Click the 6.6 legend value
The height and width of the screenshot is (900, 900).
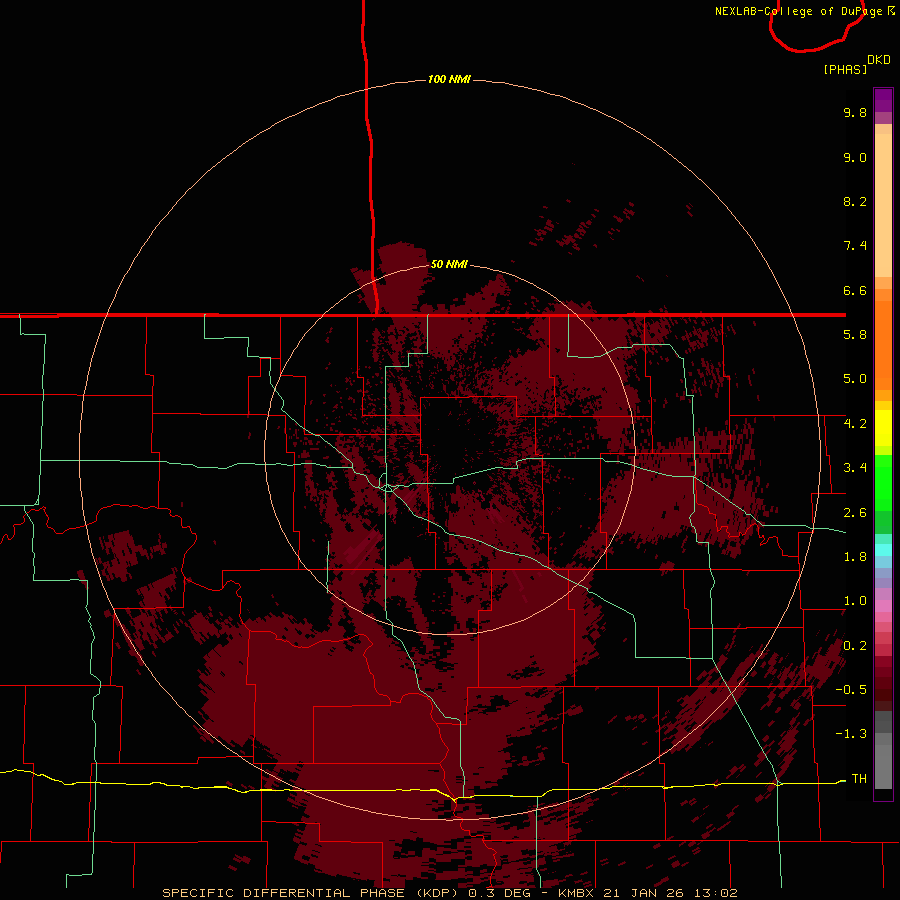pos(855,290)
